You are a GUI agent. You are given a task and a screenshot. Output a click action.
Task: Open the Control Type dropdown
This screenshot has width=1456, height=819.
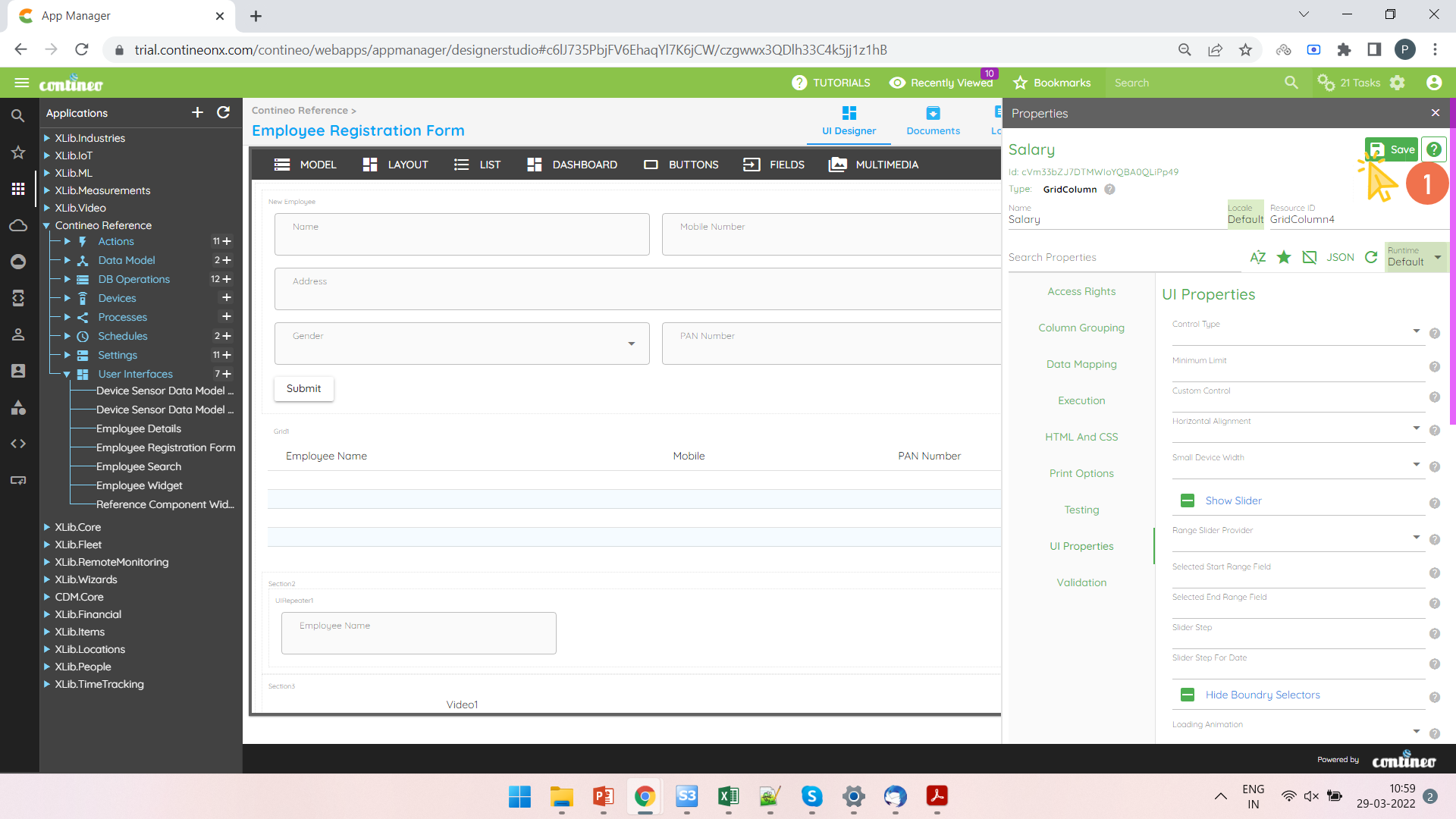[x=1415, y=331]
